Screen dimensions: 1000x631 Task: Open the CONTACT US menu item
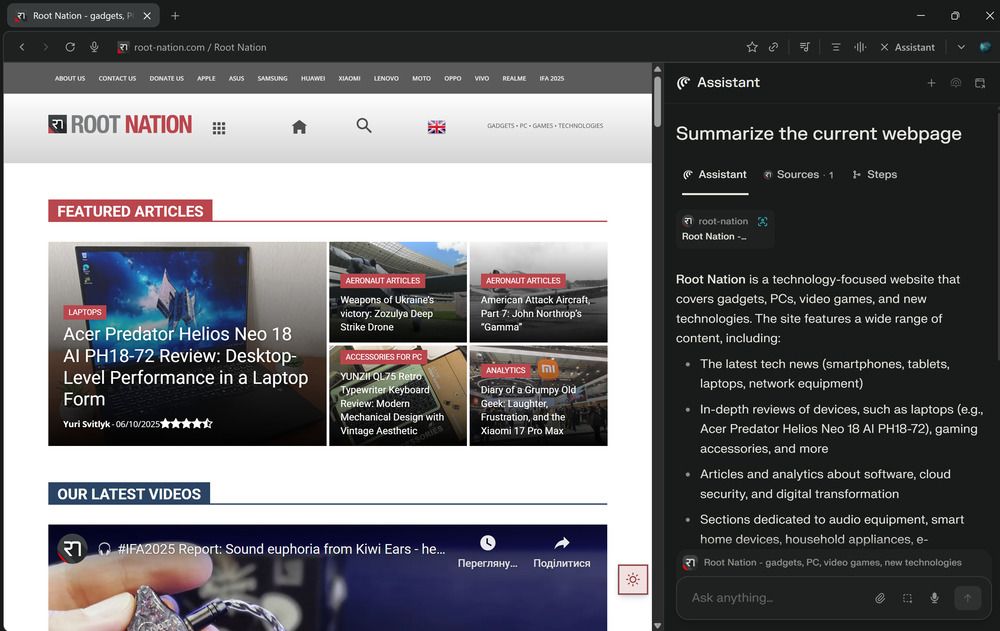click(117, 78)
